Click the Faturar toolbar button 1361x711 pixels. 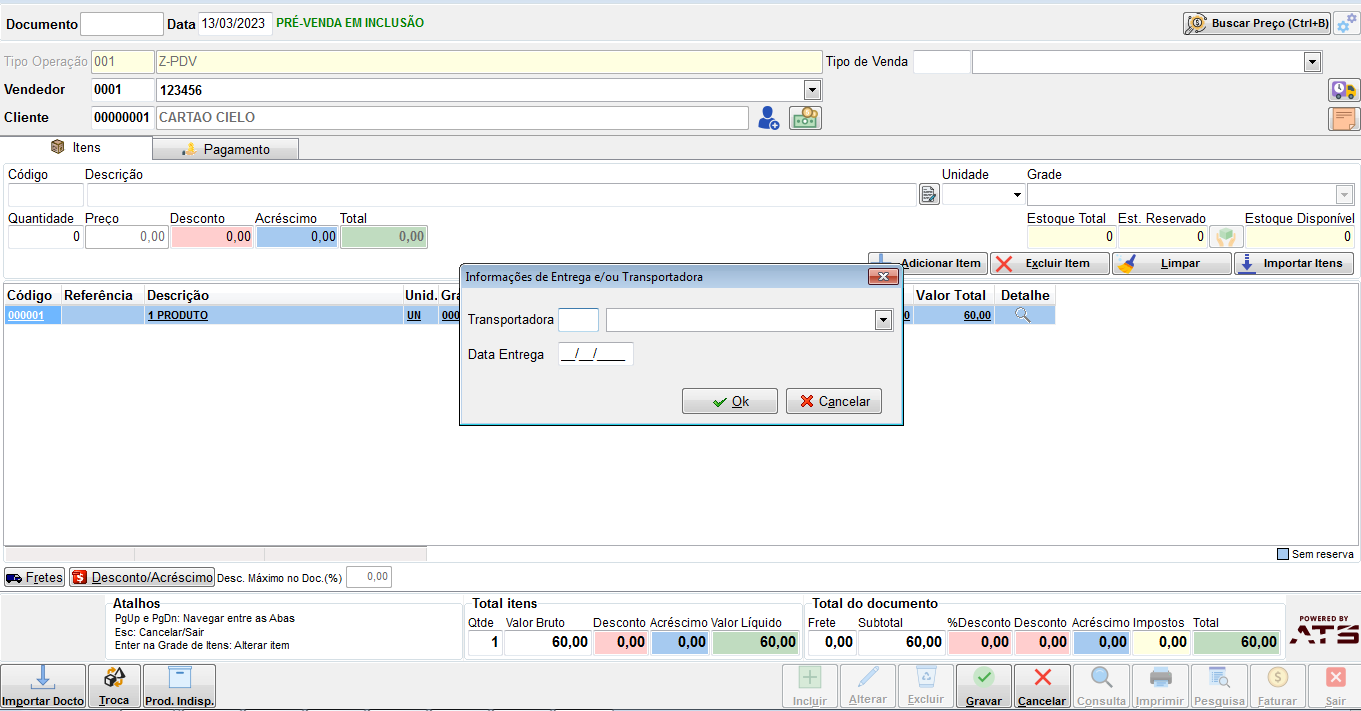pyautogui.click(x=1277, y=687)
